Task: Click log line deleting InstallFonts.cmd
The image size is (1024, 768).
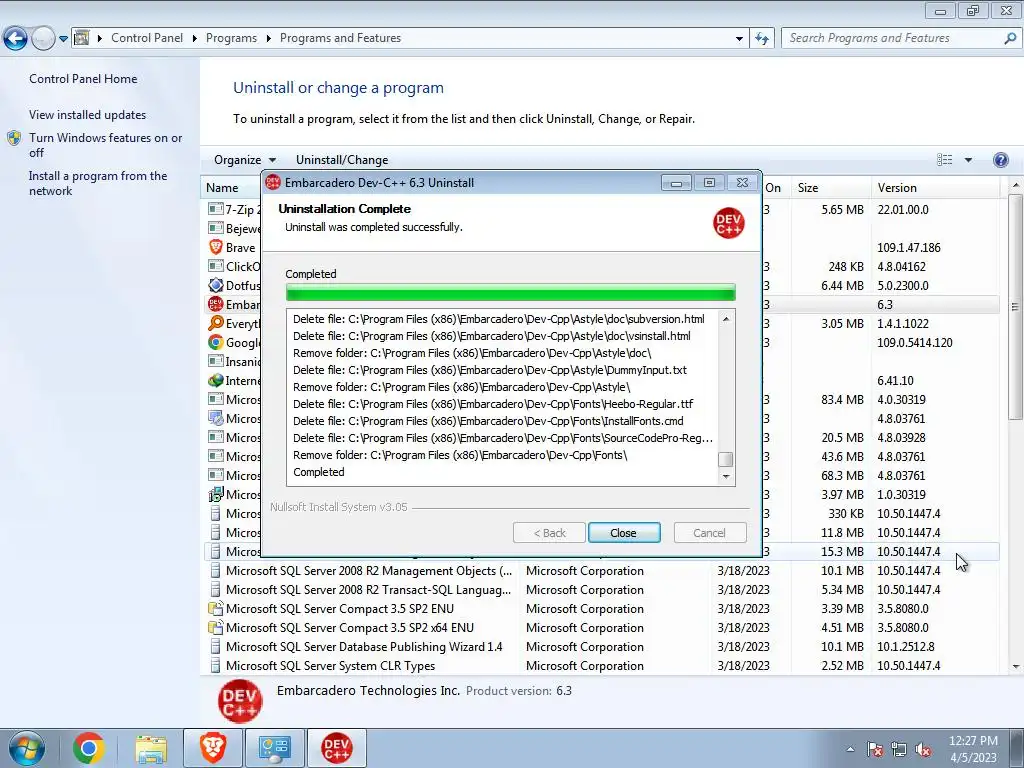Action: tap(488, 421)
